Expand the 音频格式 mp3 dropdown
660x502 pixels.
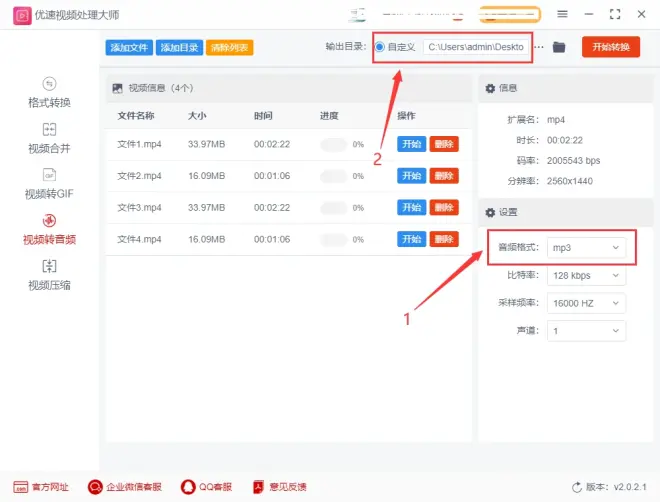tap(586, 247)
